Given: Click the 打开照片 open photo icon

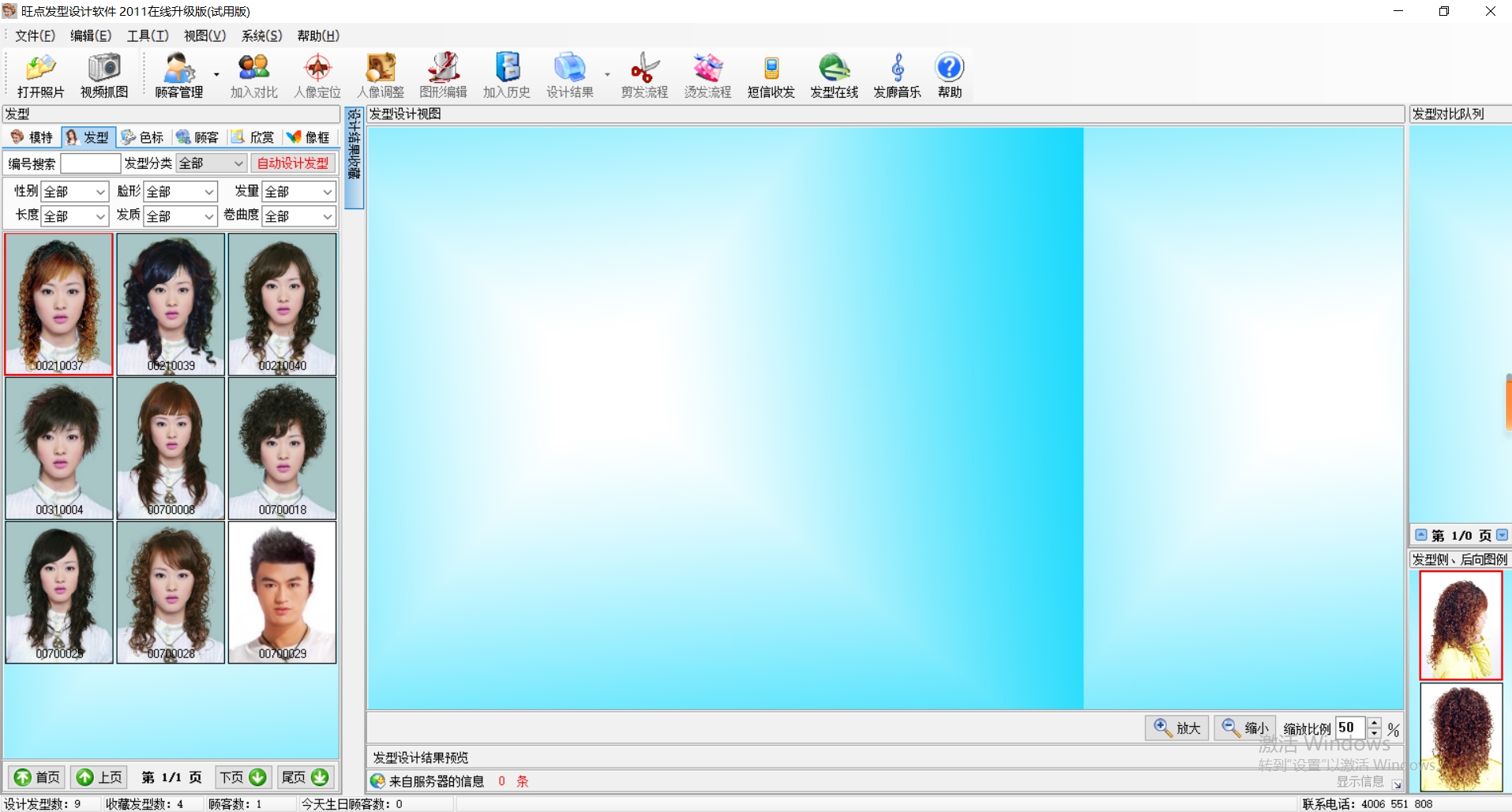Looking at the screenshot, I should [x=40, y=75].
